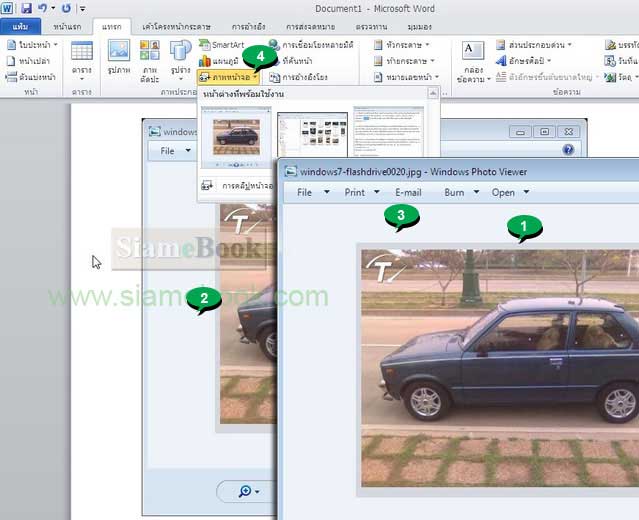Click the รูปภาพ (Picture) insert icon
This screenshot has width=639, height=520.
[119, 57]
